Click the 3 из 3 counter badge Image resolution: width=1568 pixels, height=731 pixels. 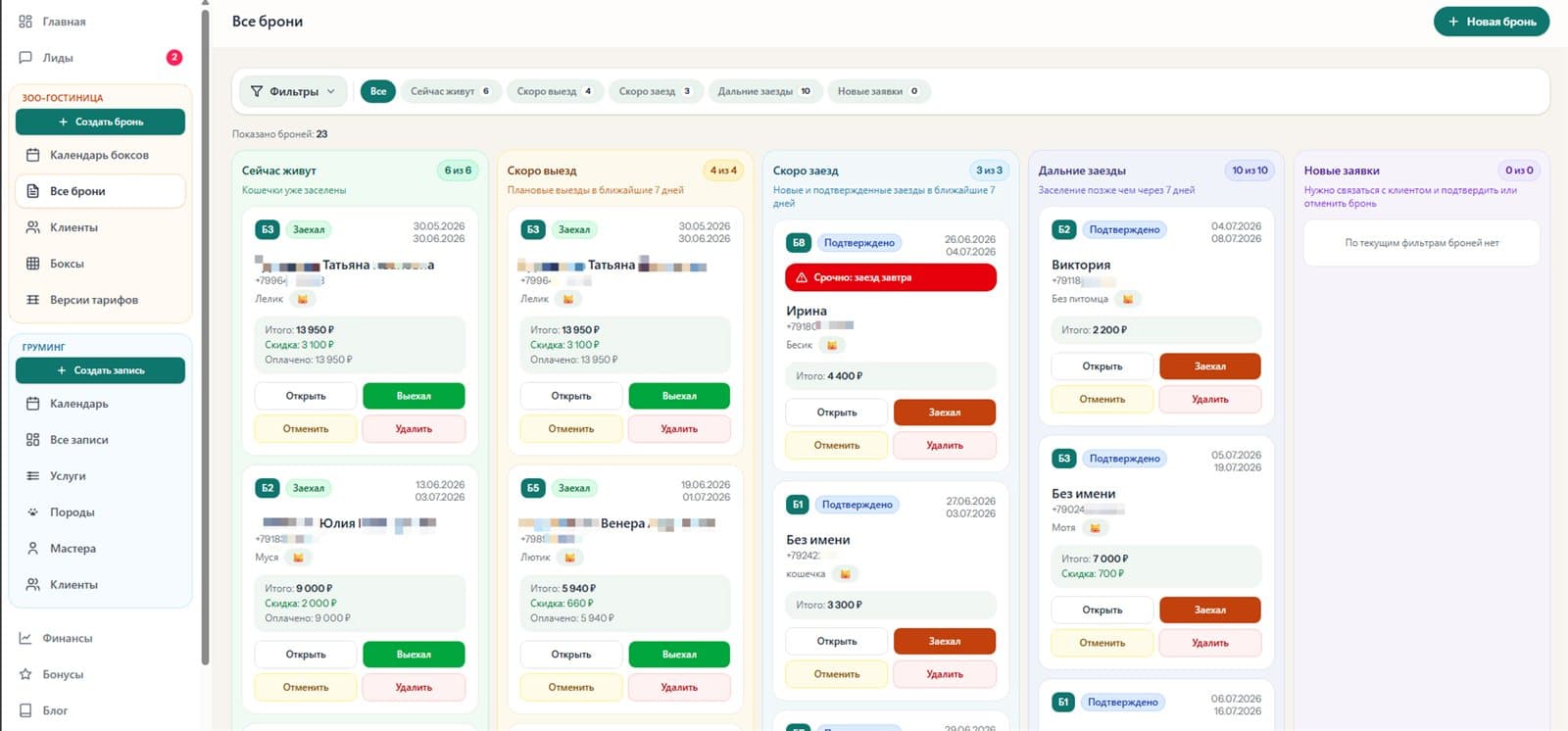[989, 171]
